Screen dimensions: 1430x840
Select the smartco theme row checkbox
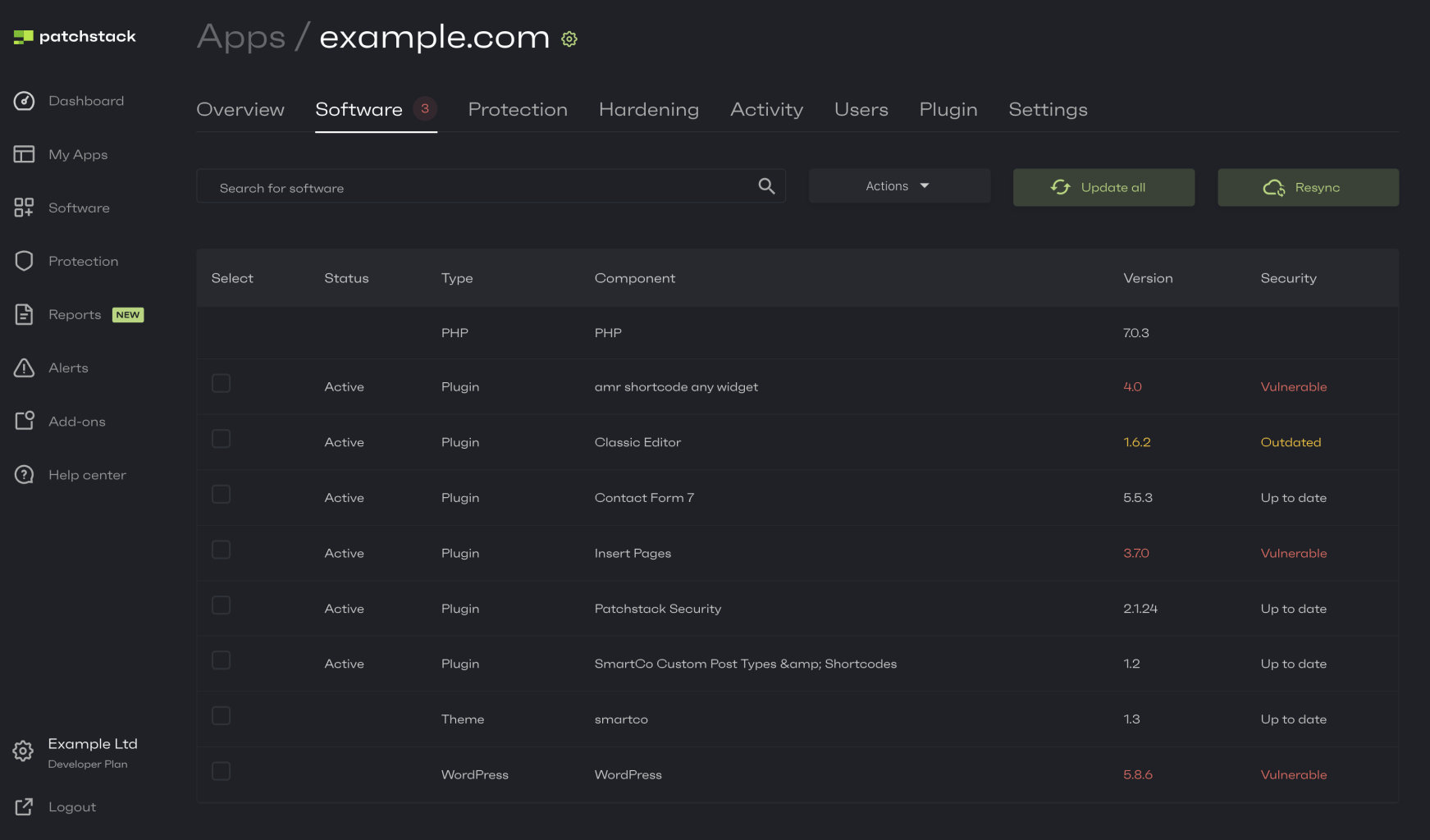click(x=222, y=716)
